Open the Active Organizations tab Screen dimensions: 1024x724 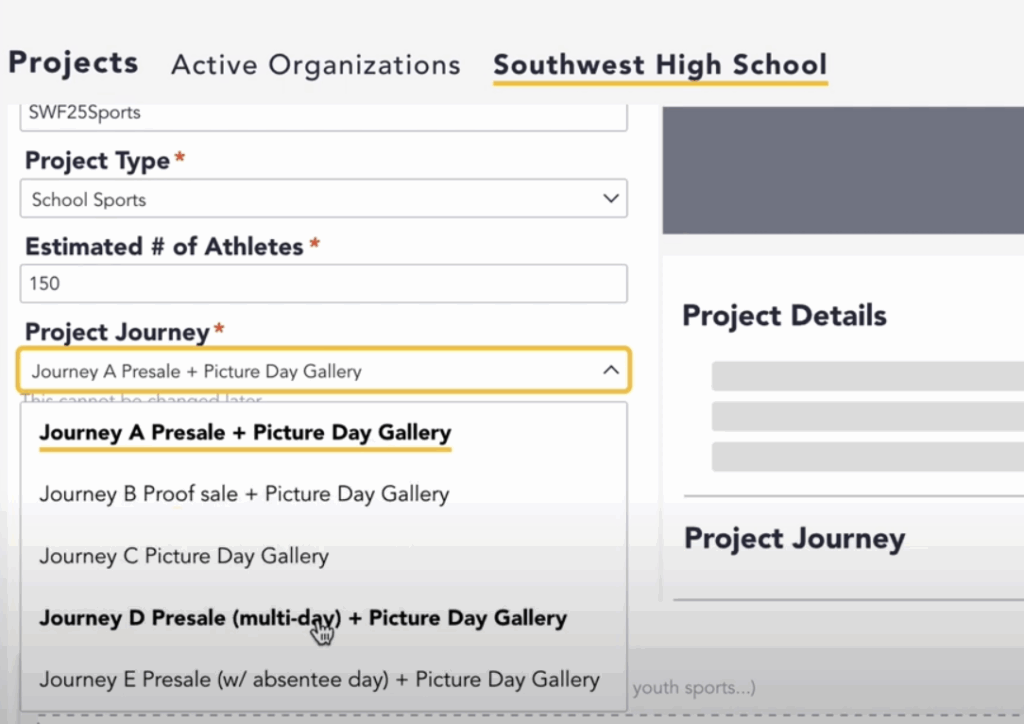click(x=315, y=65)
